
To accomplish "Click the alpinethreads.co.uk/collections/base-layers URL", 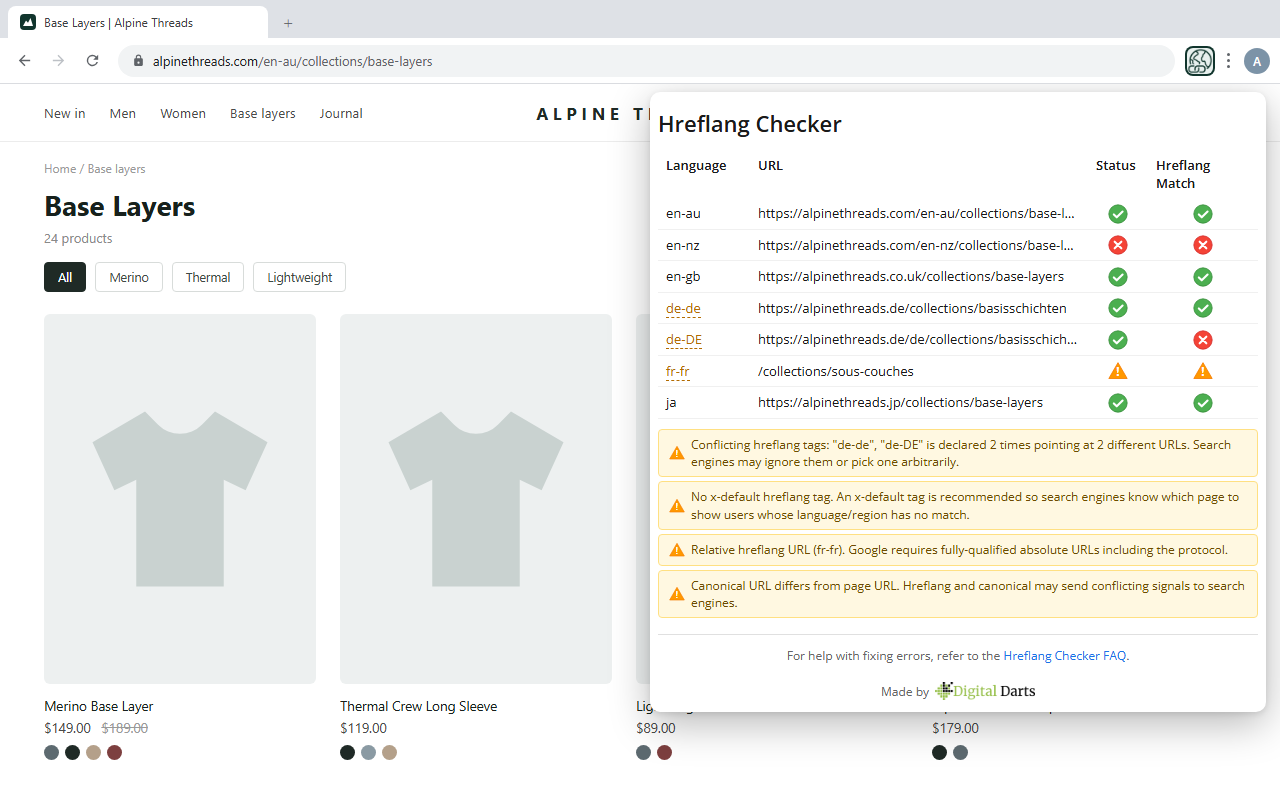I will pos(911,277).
